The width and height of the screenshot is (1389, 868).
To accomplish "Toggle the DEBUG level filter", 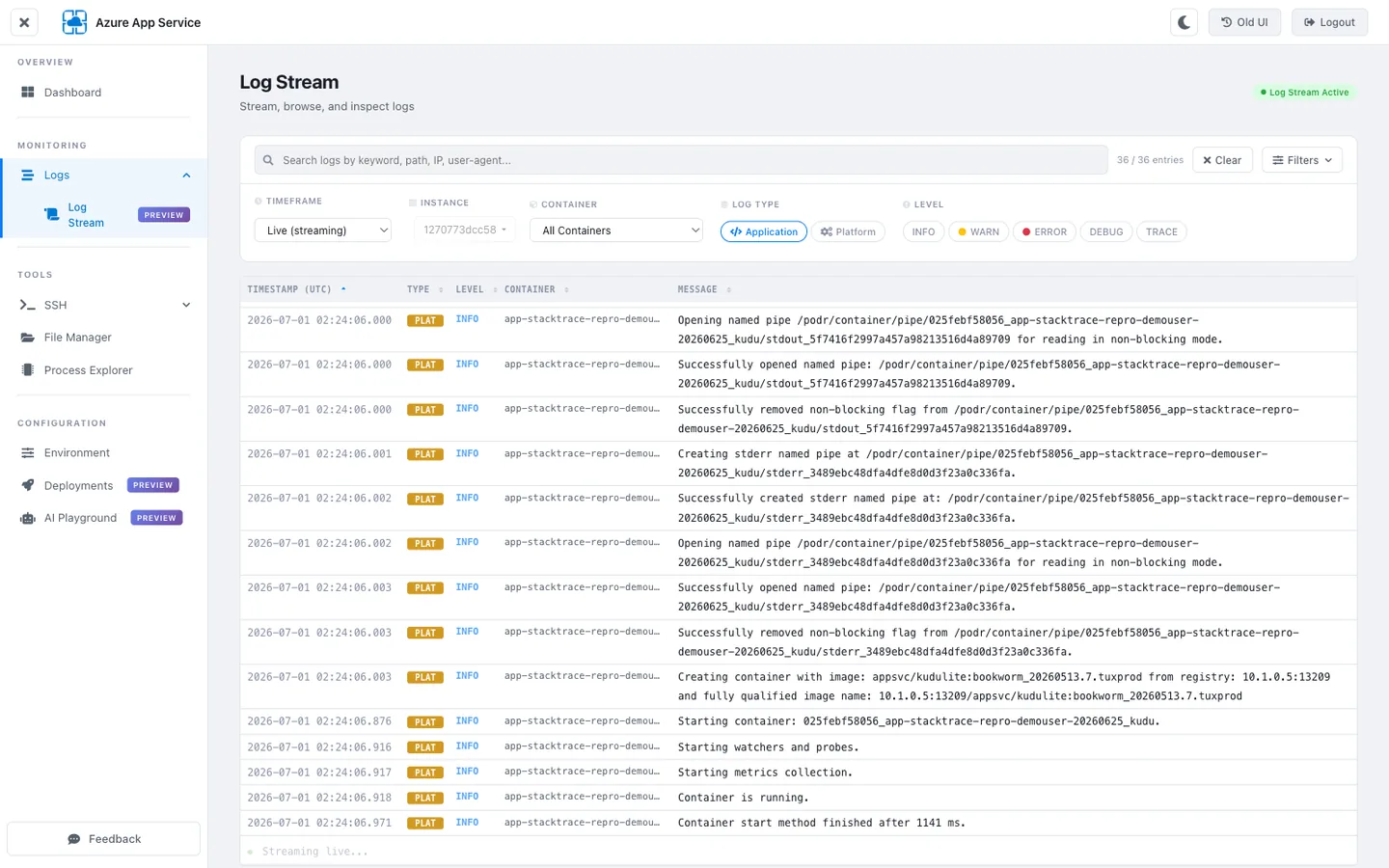I will coord(1105,231).
